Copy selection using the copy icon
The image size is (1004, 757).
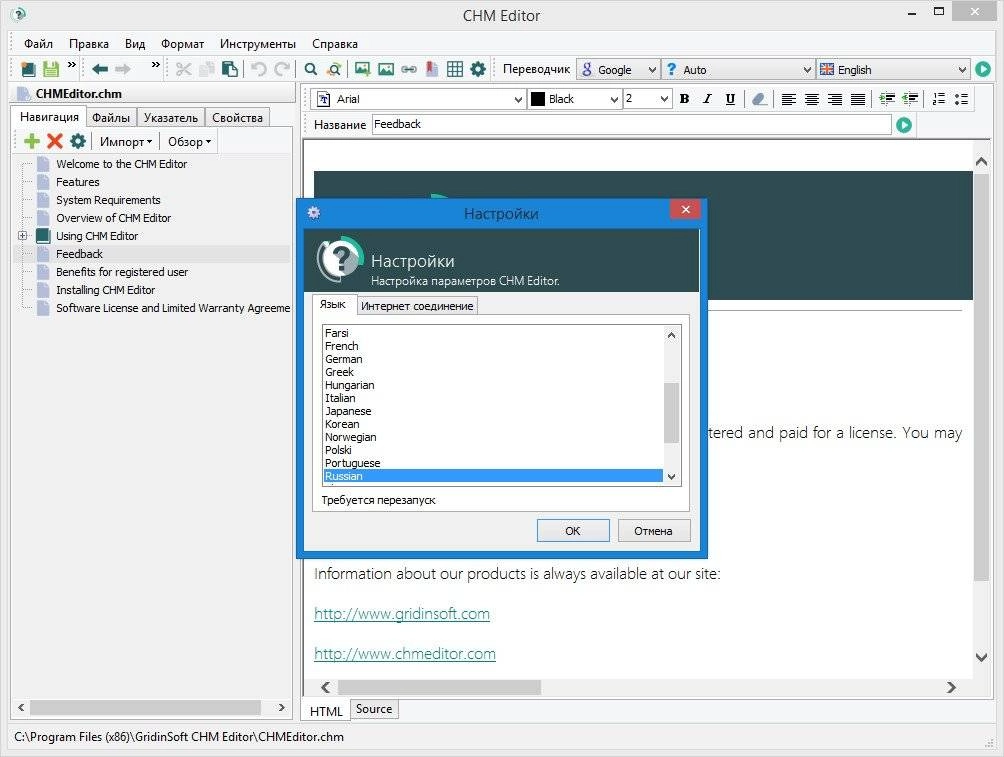tap(206, 69)
